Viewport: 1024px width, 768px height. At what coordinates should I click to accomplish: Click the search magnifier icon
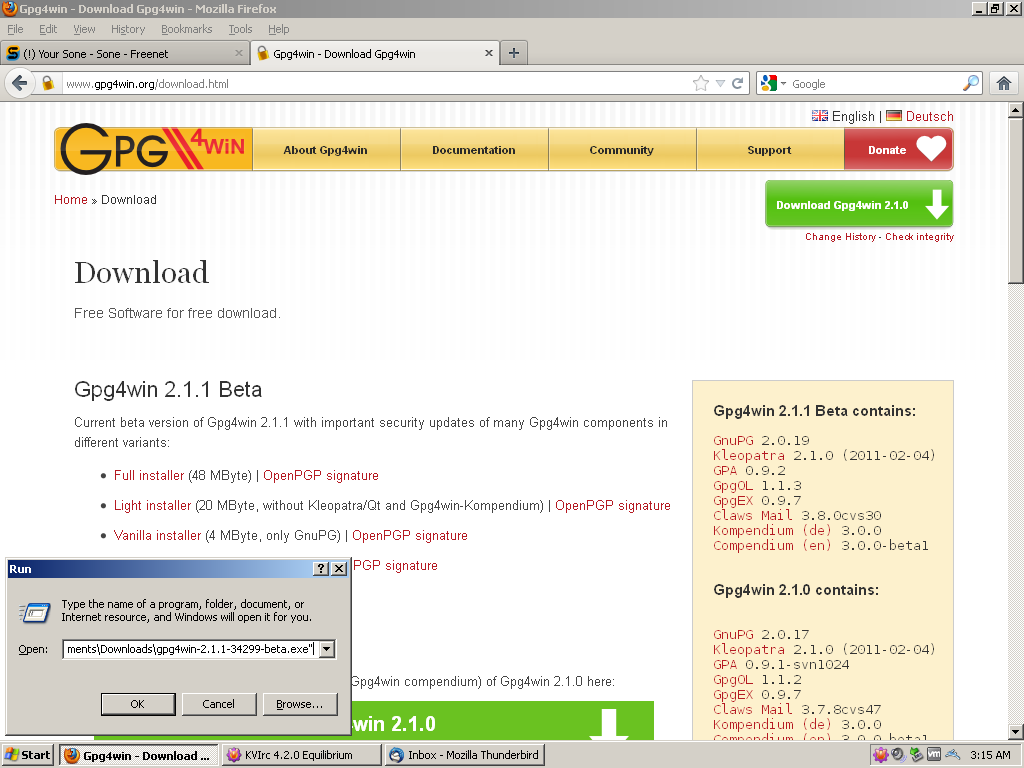[x=971, y=83]
